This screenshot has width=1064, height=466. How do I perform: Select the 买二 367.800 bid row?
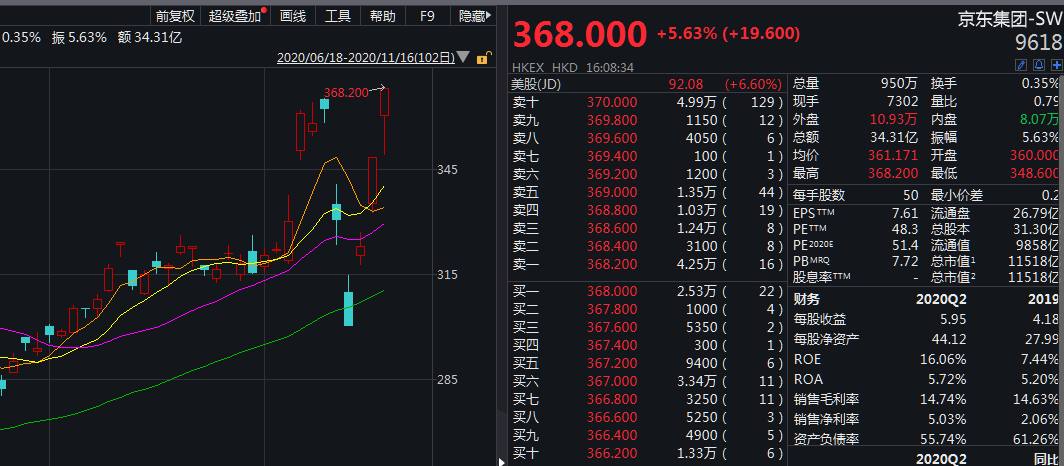point(647,309)
